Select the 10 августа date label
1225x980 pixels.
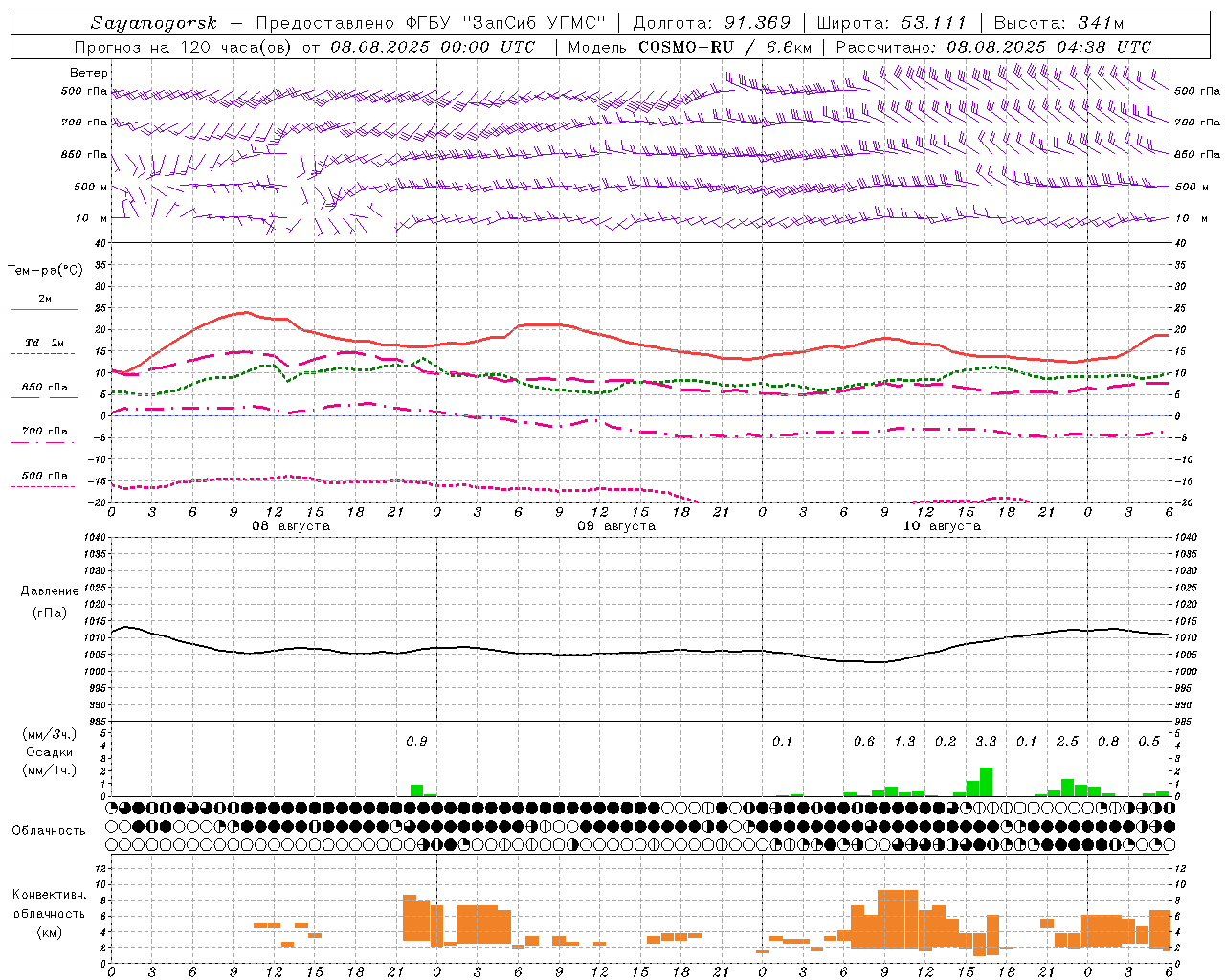click(942, 526)
